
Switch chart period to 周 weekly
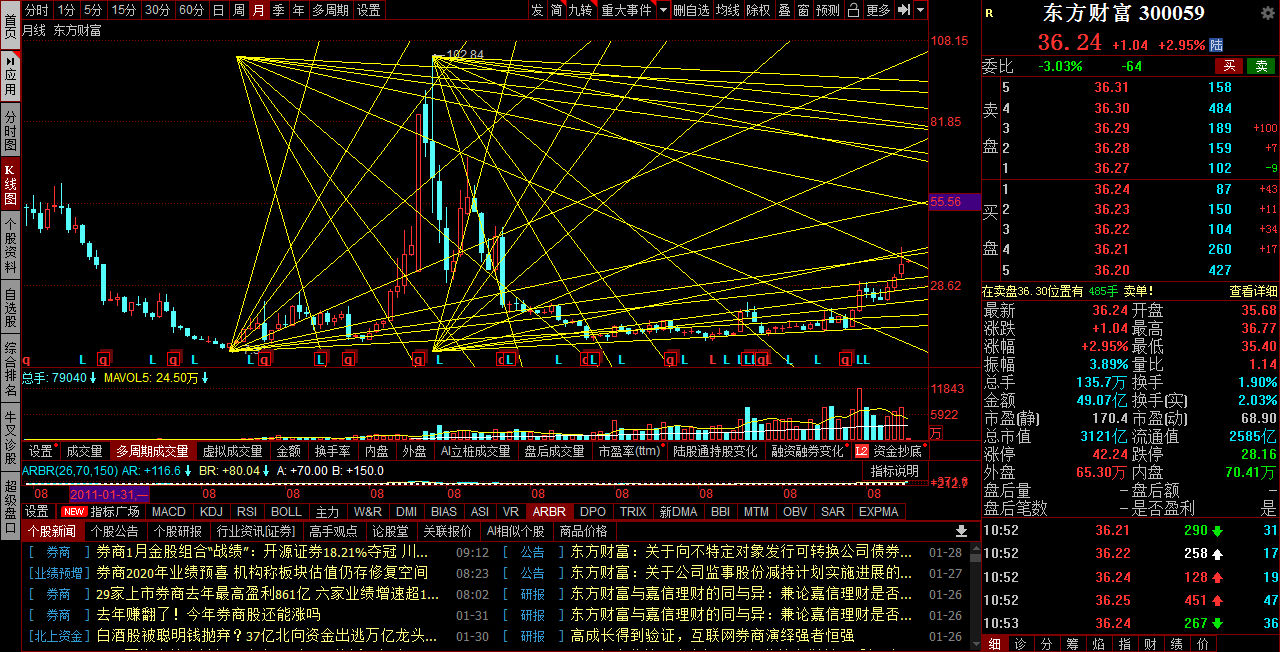point(238,10)
